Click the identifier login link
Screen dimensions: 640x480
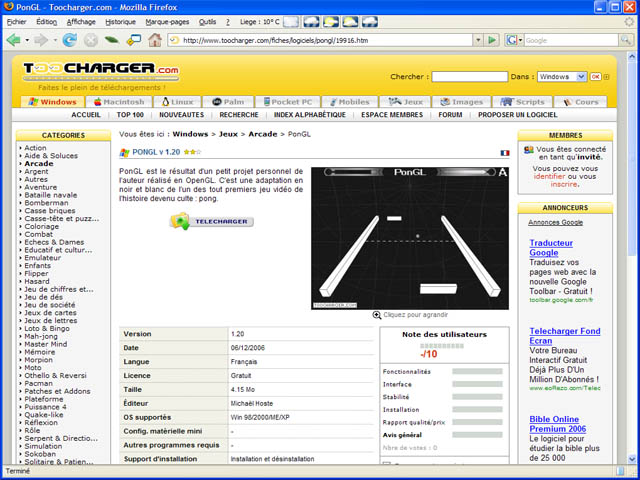tap(549, 176)
